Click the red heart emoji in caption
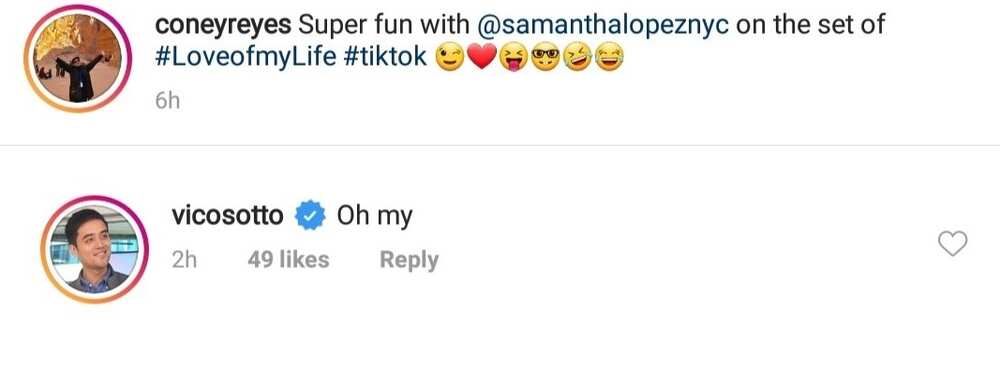The image size is (1000, 367). (482, 59)
